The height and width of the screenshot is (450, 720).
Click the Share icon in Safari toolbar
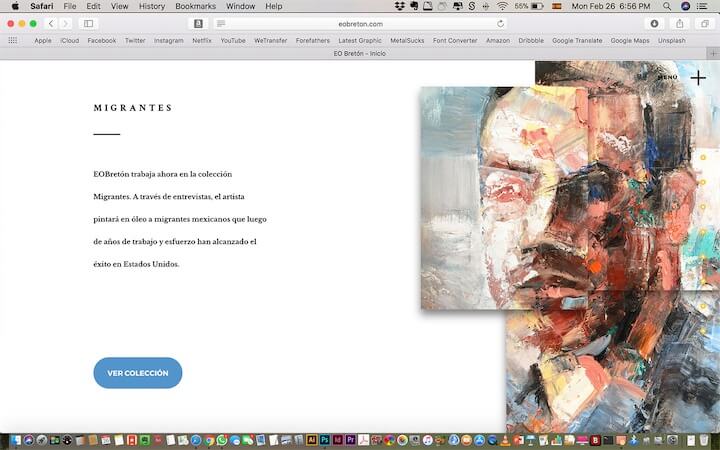(680, 23)
